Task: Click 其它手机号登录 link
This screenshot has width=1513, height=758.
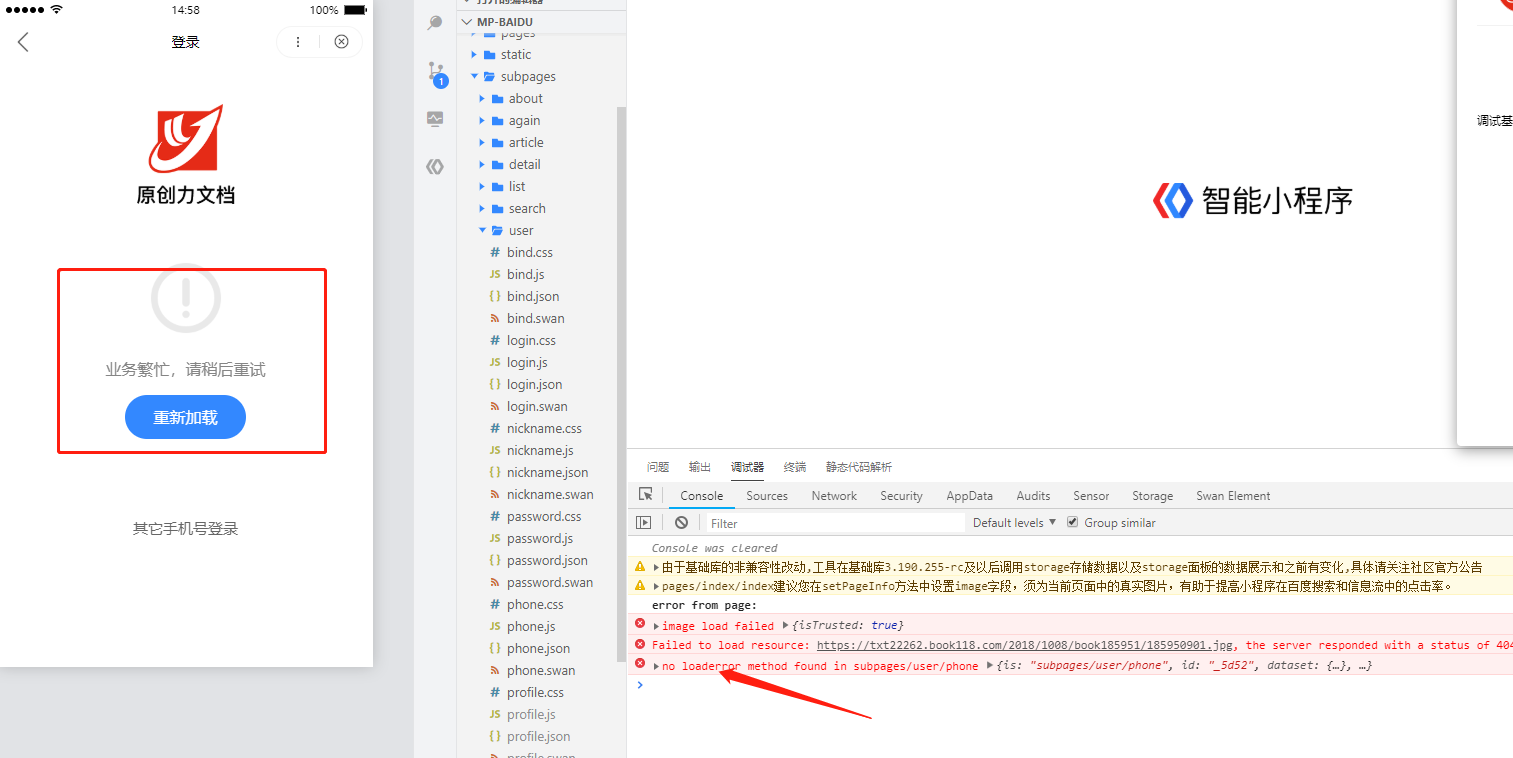Action: click(x=185, y=529)
